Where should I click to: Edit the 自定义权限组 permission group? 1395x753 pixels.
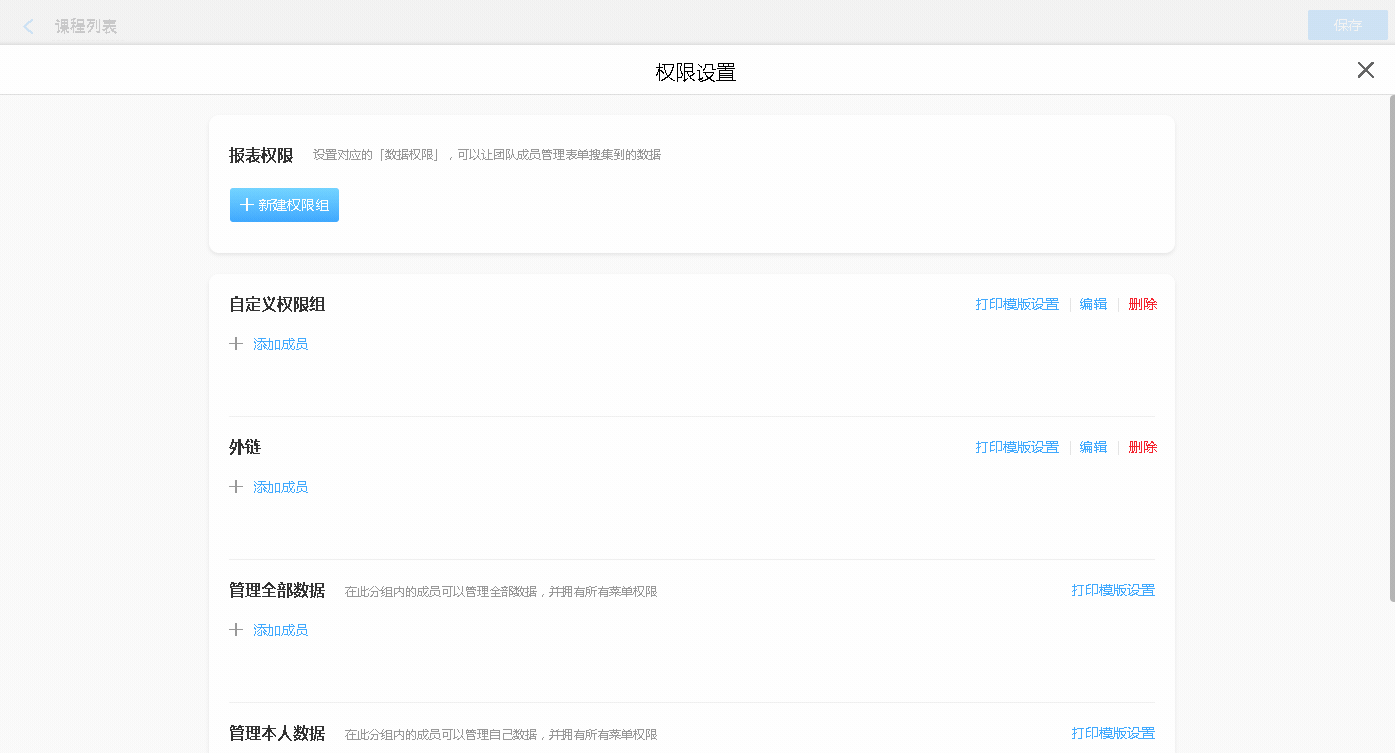click(x=1093, y=304)
